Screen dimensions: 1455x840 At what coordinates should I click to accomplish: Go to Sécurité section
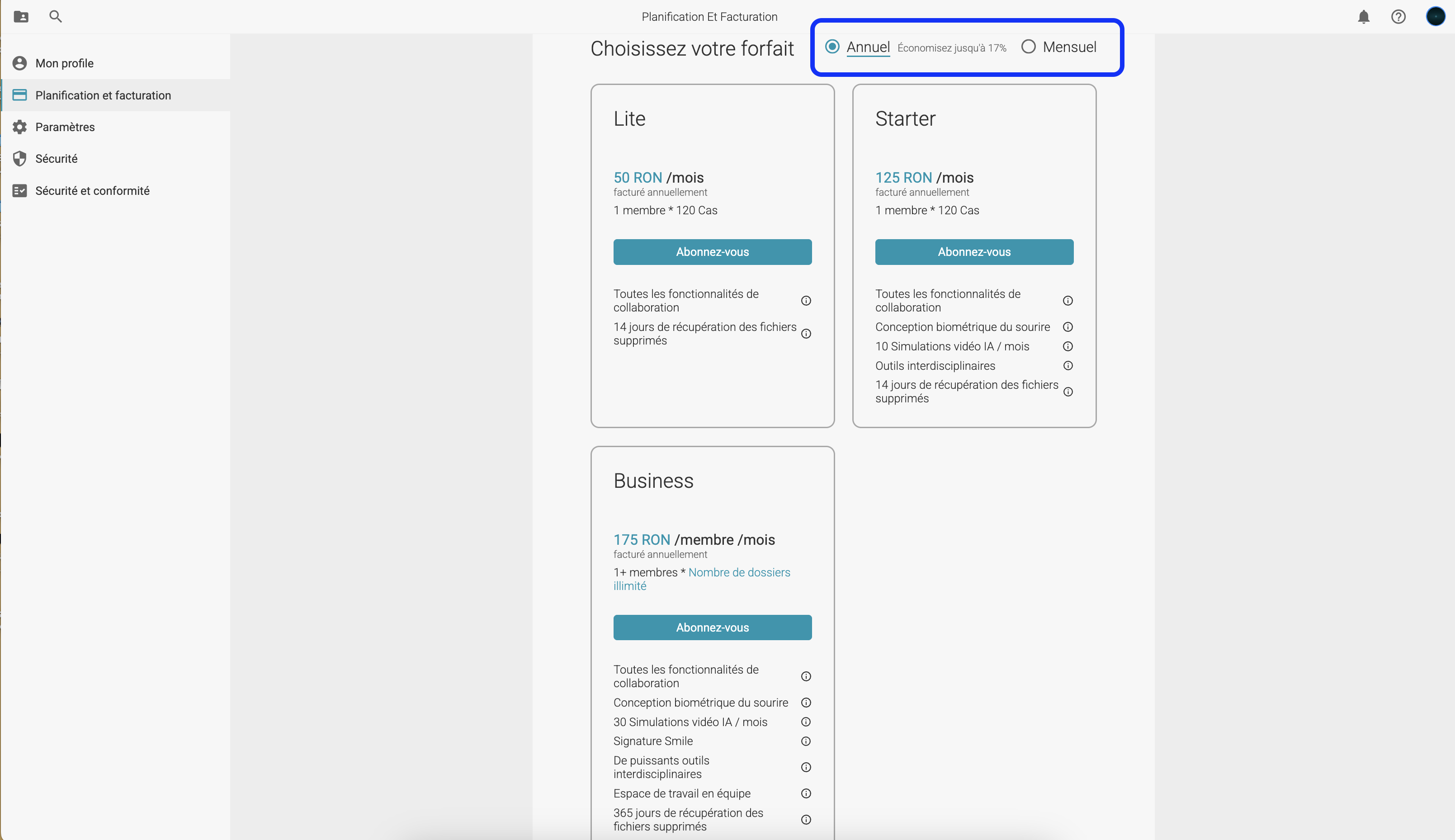(x=56, y=159)
